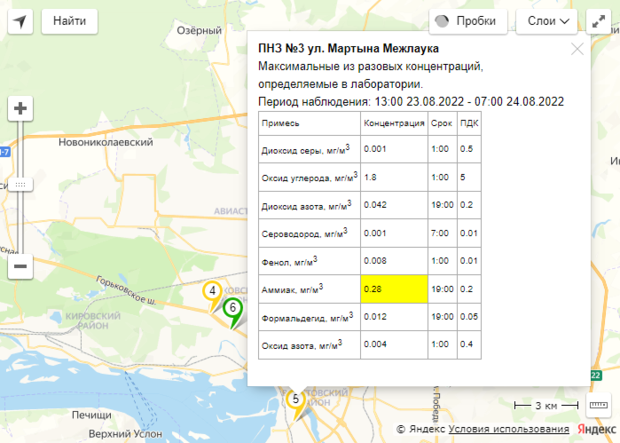Select the green map marker numbered 6
This screenshot has width=620, height=443.
(232, 309)
